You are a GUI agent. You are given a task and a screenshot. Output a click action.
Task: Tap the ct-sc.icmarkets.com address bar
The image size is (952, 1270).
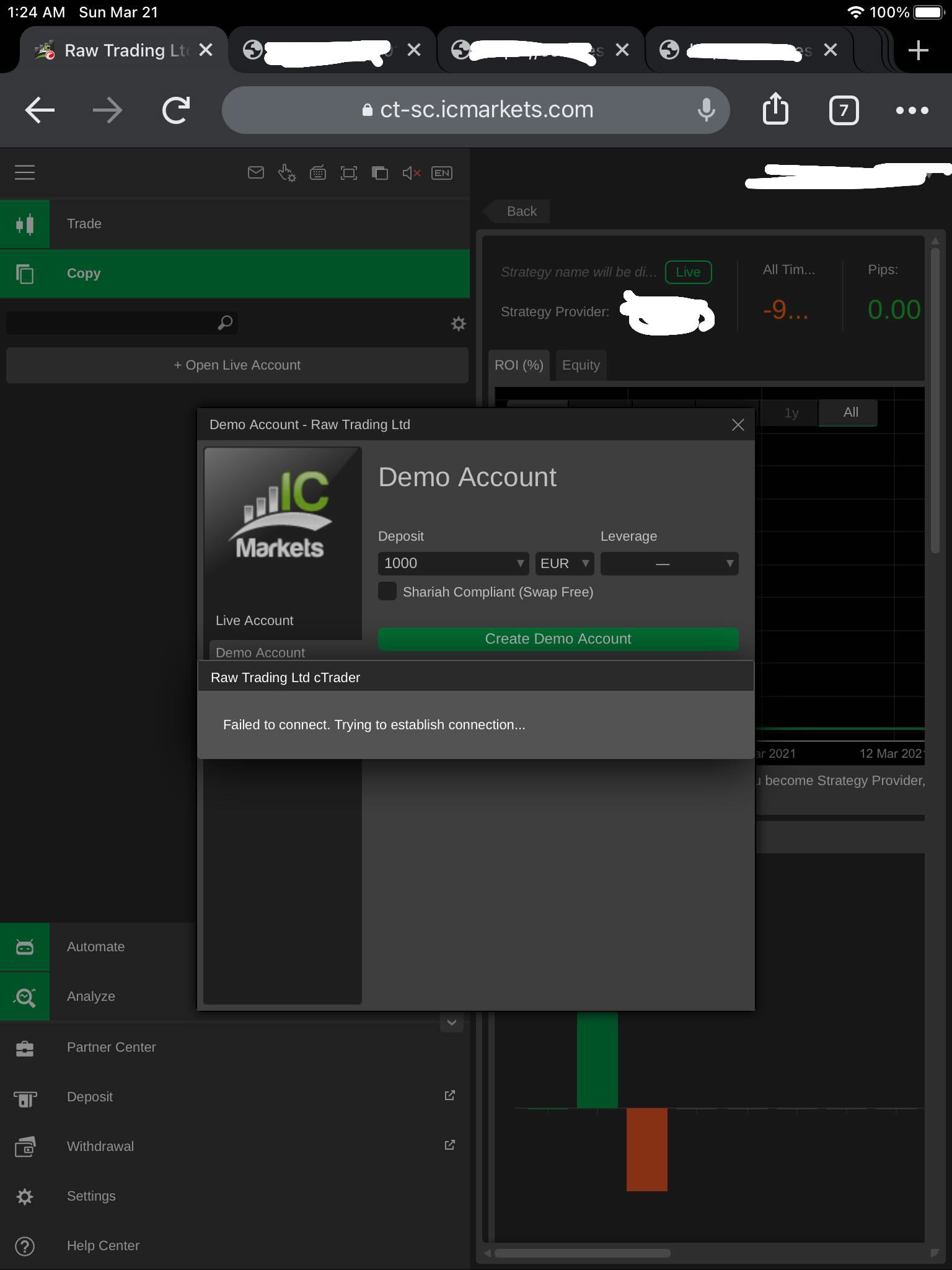click(x=476, y=110)
